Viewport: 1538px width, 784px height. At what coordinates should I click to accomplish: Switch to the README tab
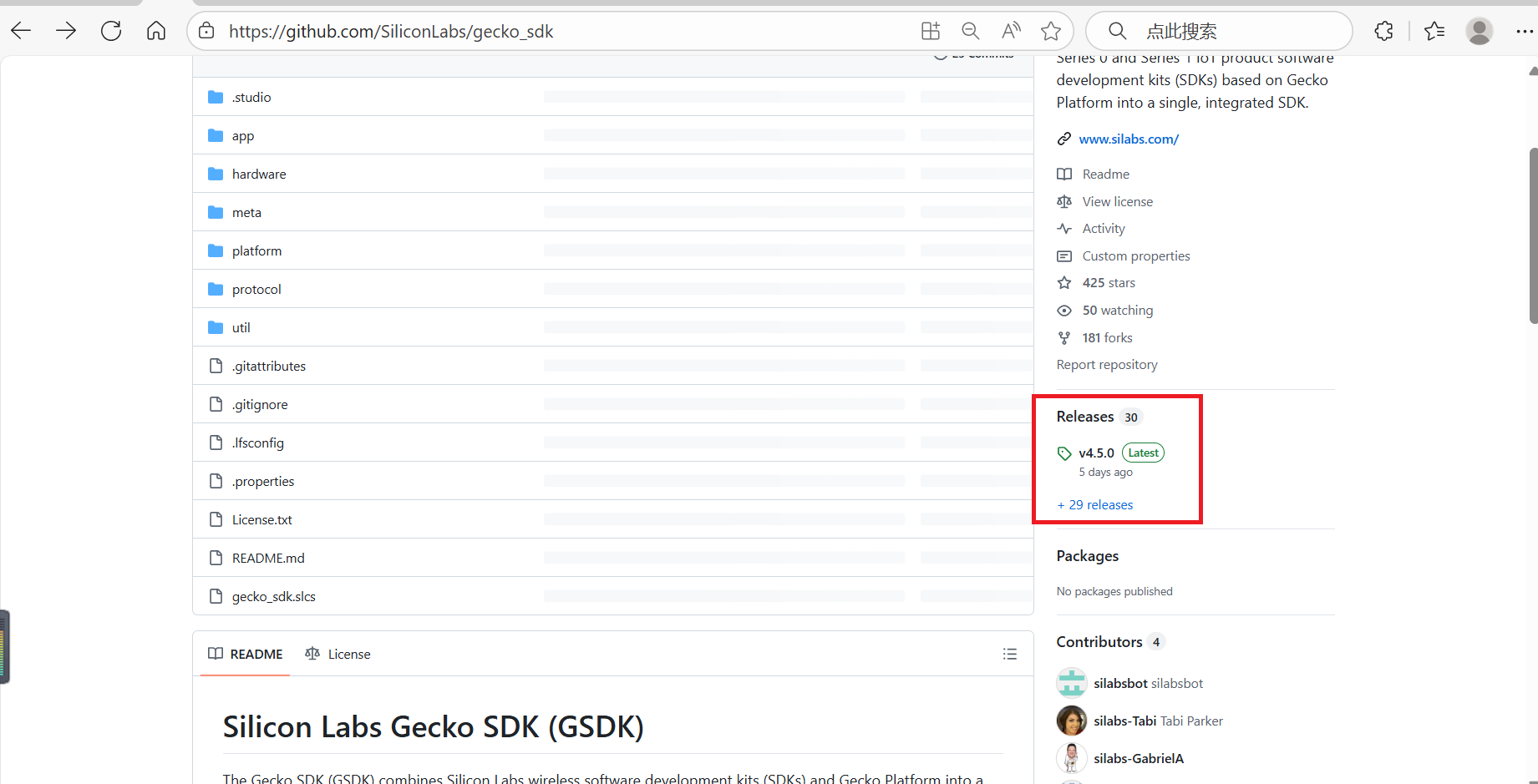pyautogui.click(x=246, y=654)
